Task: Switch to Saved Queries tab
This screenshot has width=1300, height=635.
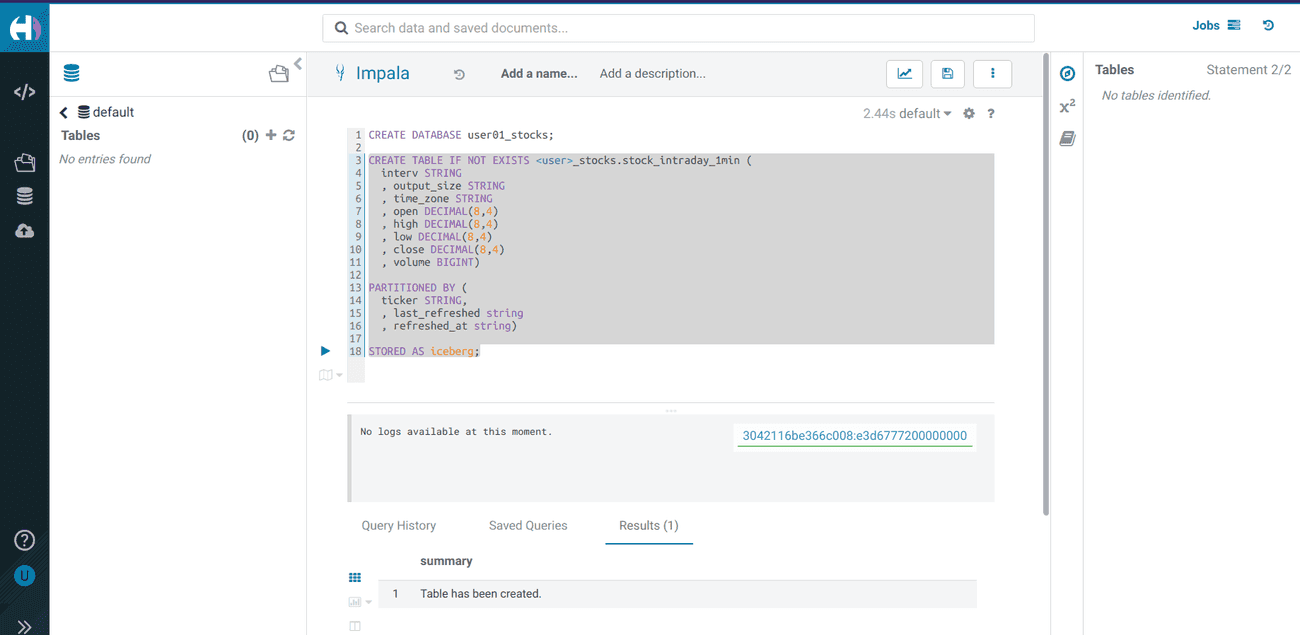Action: 528,525
